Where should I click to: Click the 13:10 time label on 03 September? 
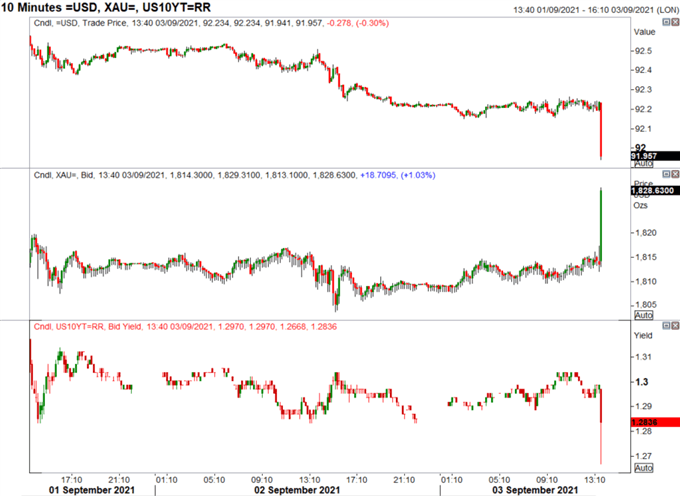pyautogui.click(x=595, y=480)
